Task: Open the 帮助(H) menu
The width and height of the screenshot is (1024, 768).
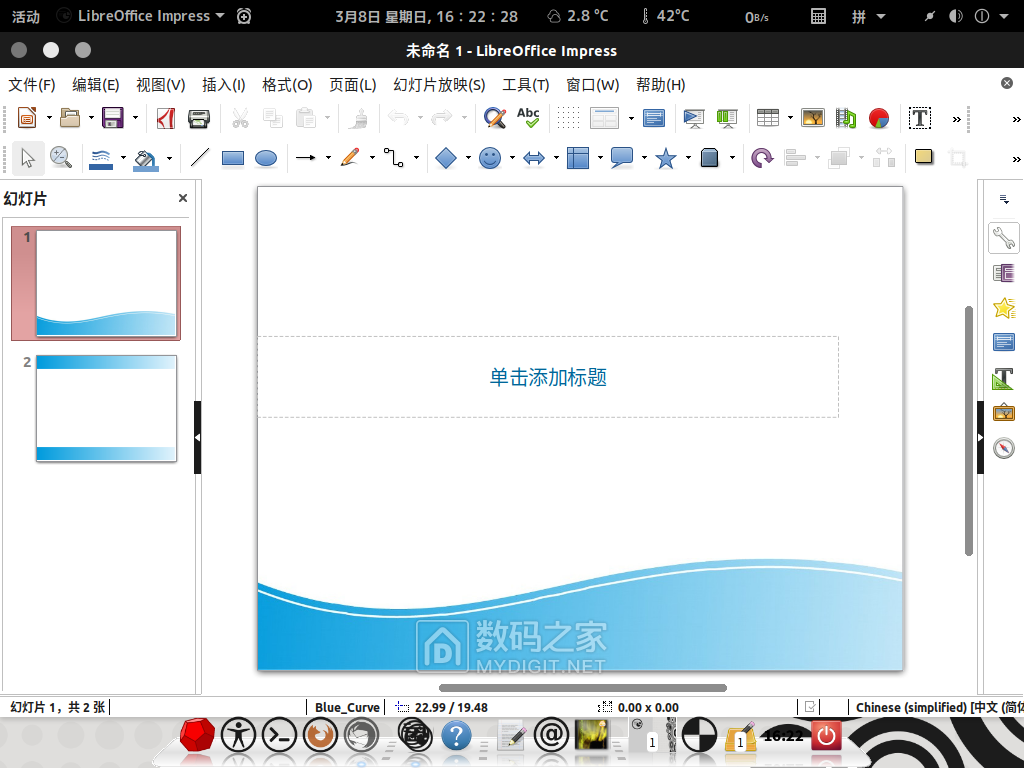Action: (660, 85)
